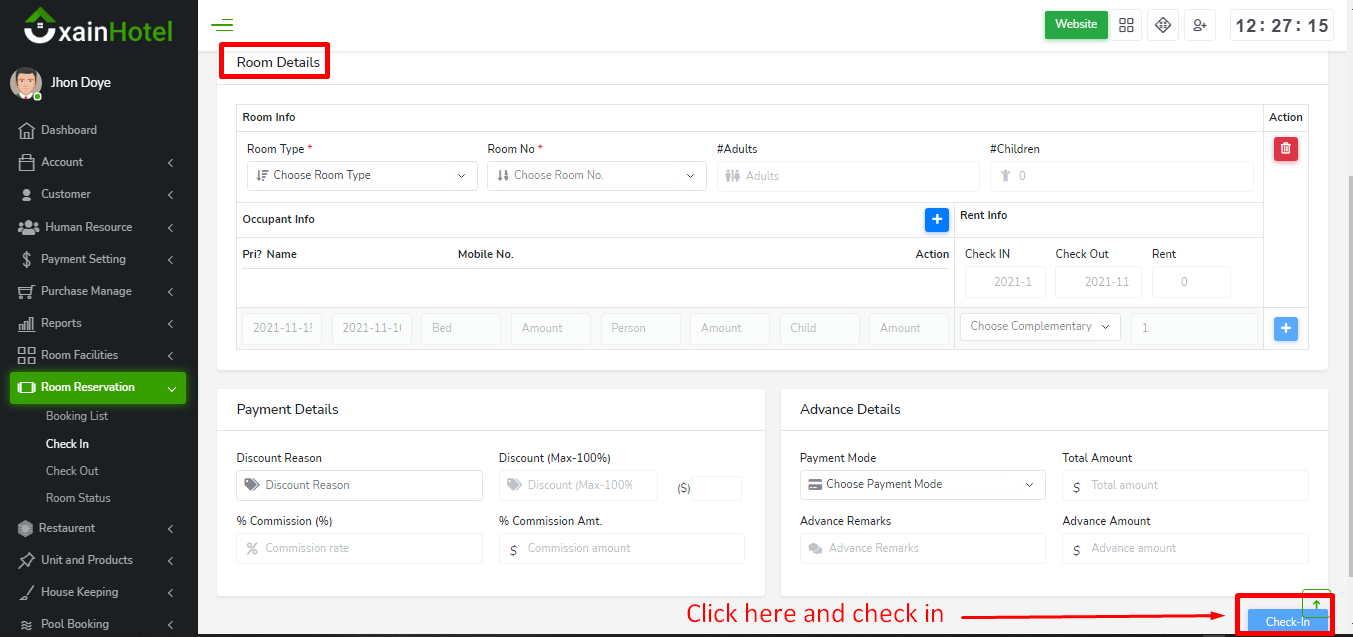The width and height of the screenshot is (1353, 637).
Task: Open Dashboard from the sidebar
Action: (x=68, y=130)
